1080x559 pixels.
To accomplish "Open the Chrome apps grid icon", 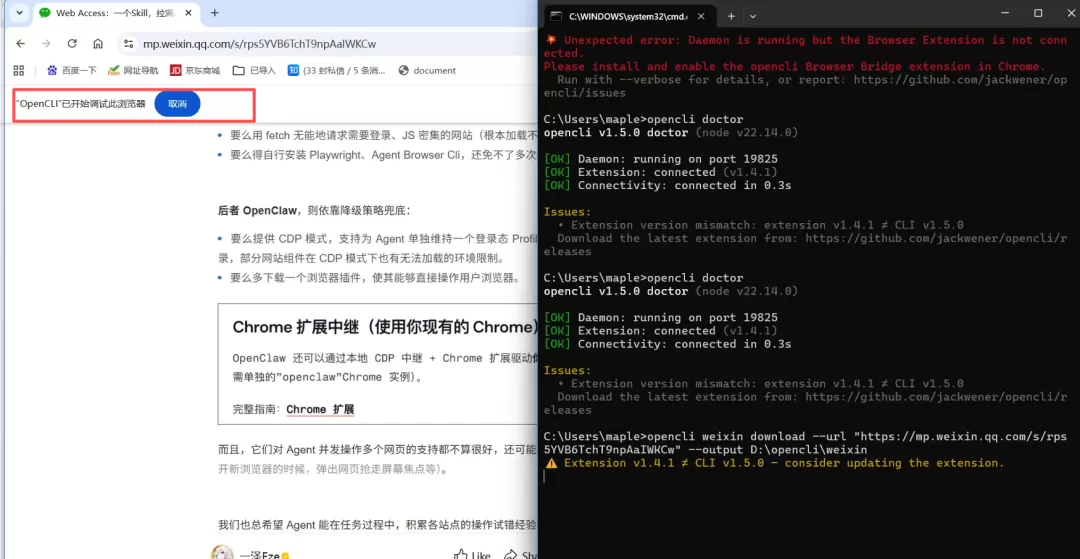I will tap(19, 70).
